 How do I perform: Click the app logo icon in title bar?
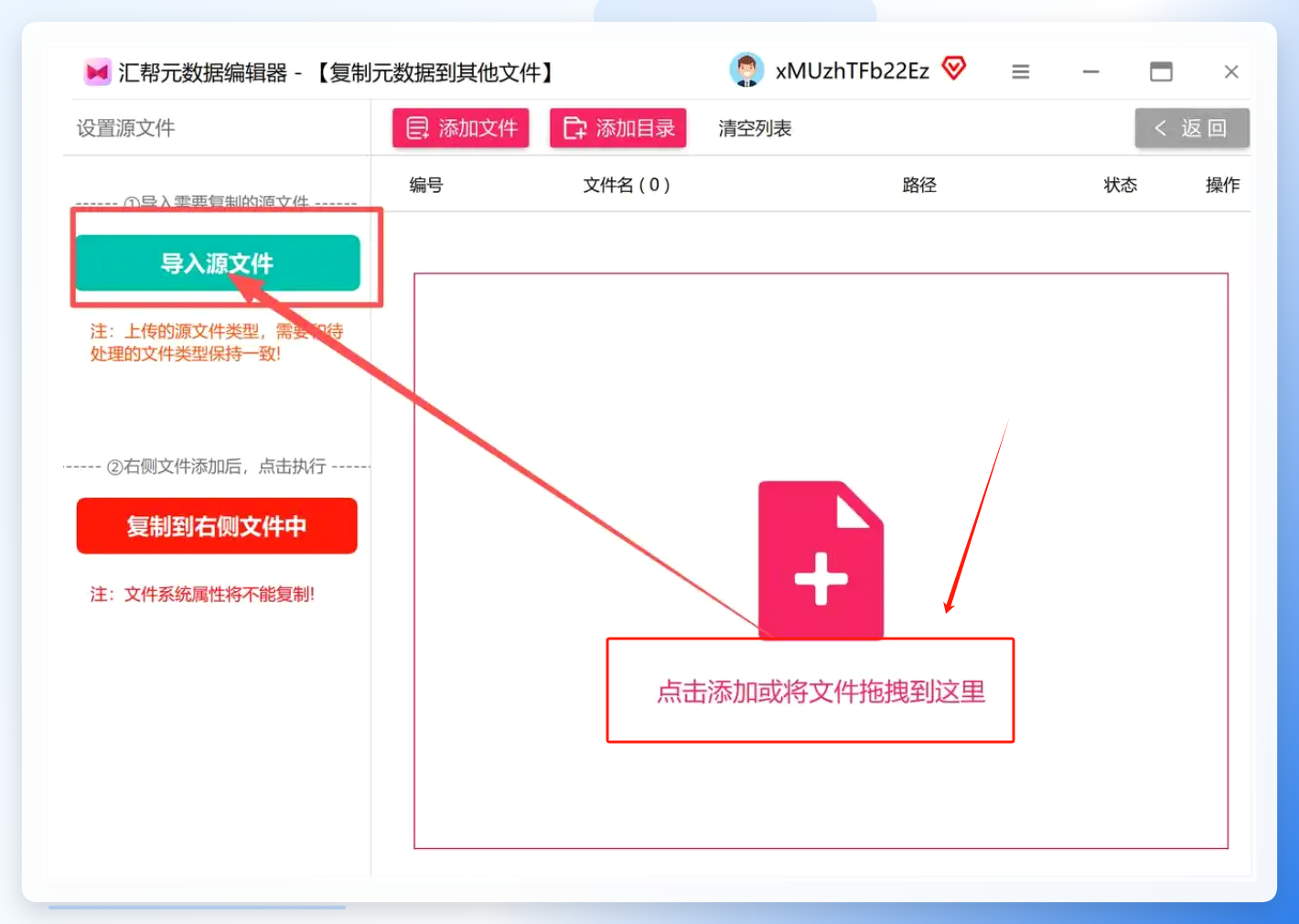(x=97, y=71)
